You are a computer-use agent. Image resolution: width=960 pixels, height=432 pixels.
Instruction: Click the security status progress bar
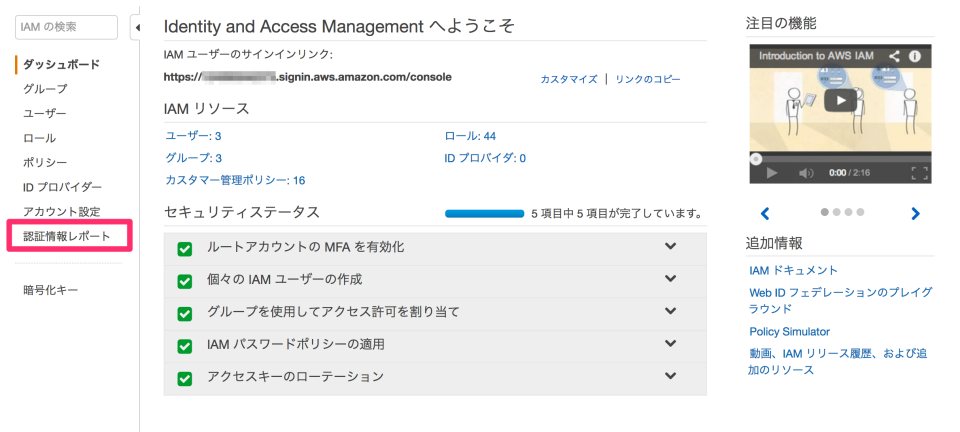tap(484, 214)
